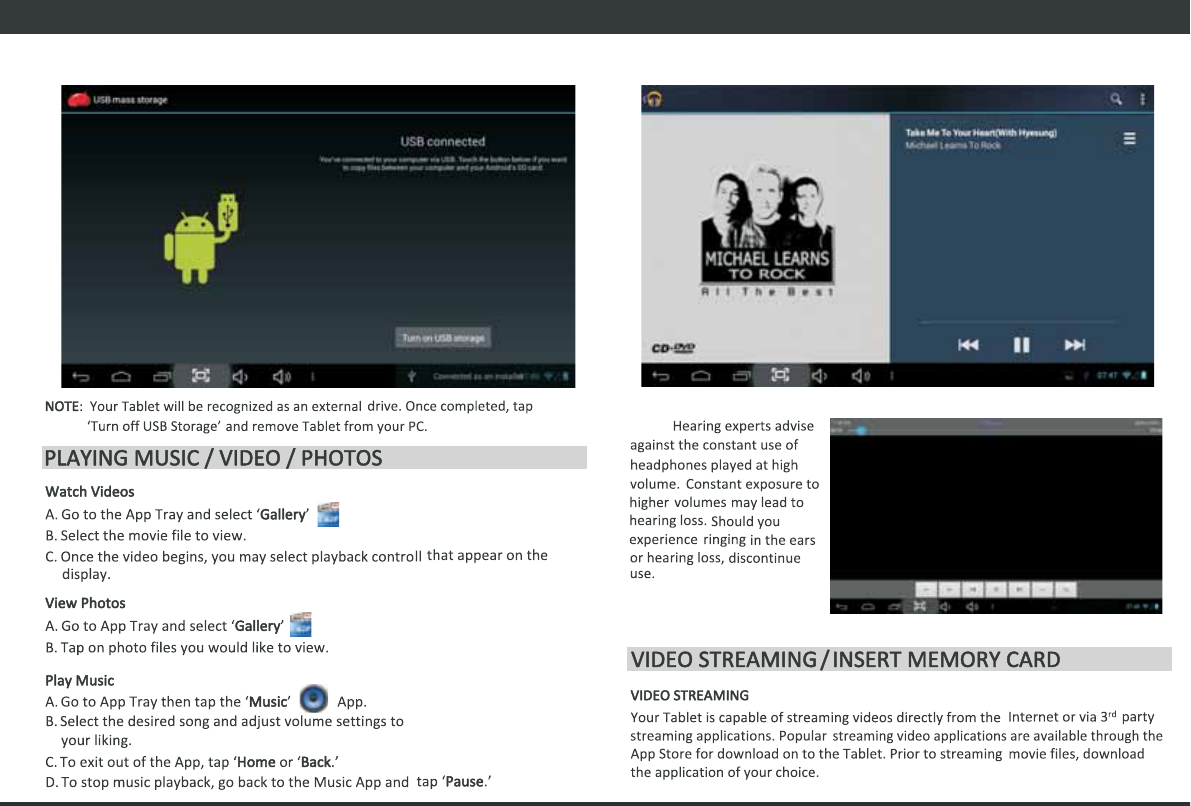Tap volume up in the USB screenshot nav bar
This screenshot has width=1191, height=806.
[x=281, y=376]
